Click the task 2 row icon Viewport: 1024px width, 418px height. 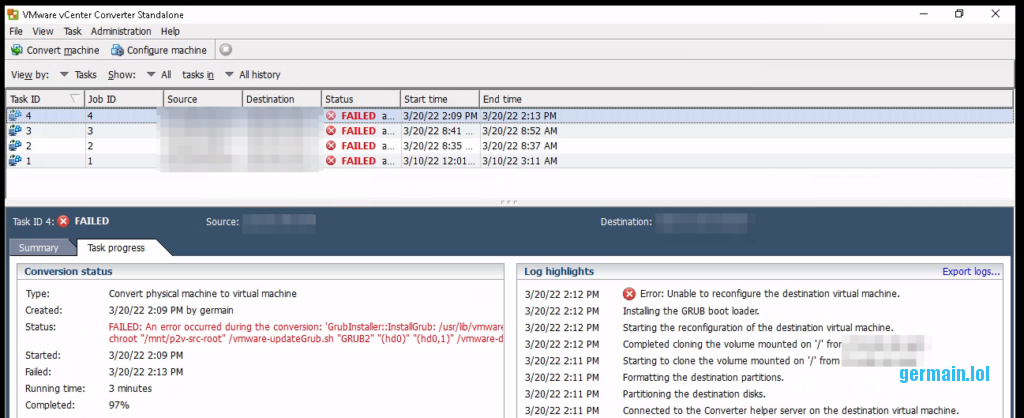15,146
